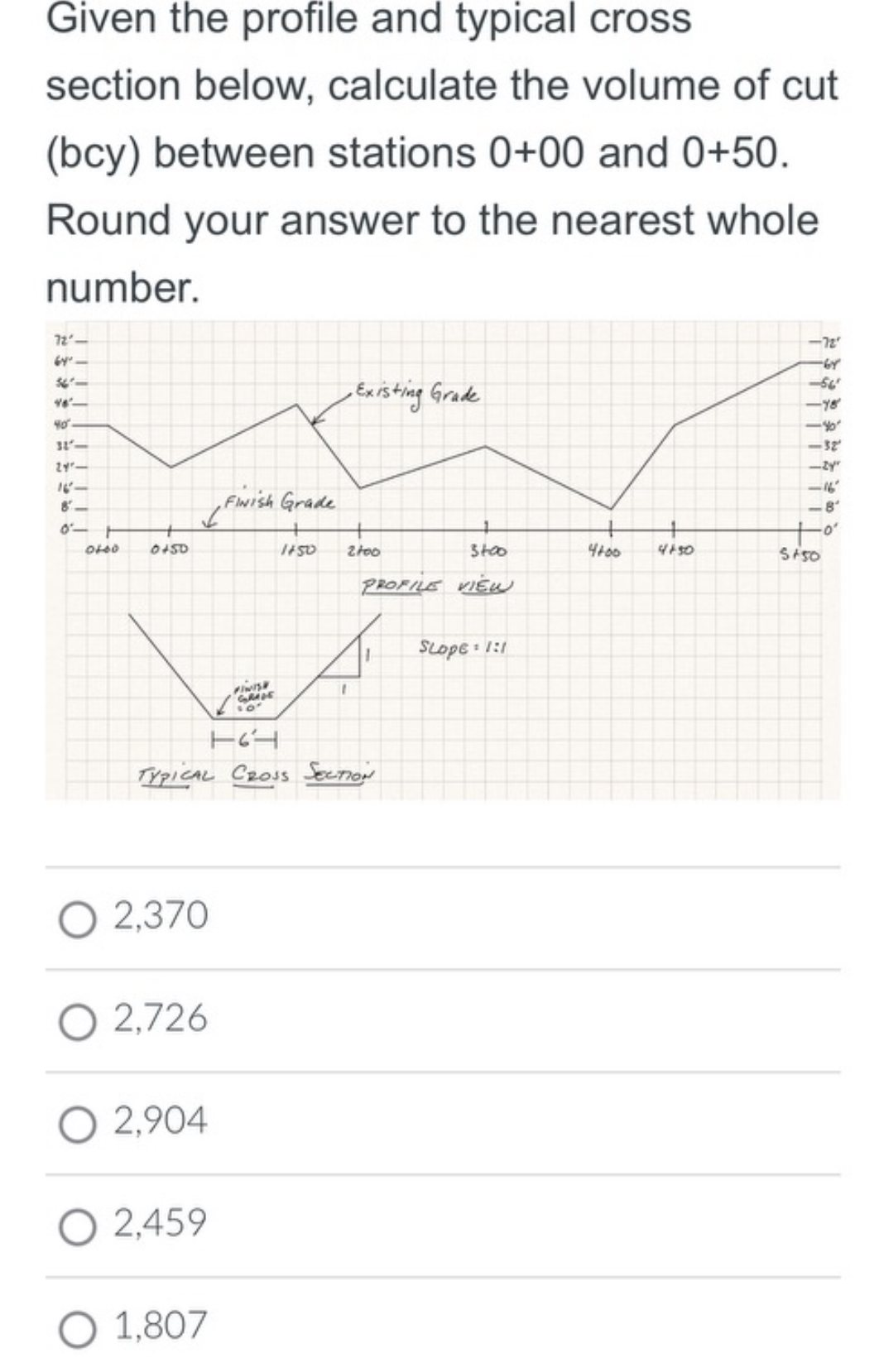
Task: Click the 5+50 station label
Action: (800, 555)
